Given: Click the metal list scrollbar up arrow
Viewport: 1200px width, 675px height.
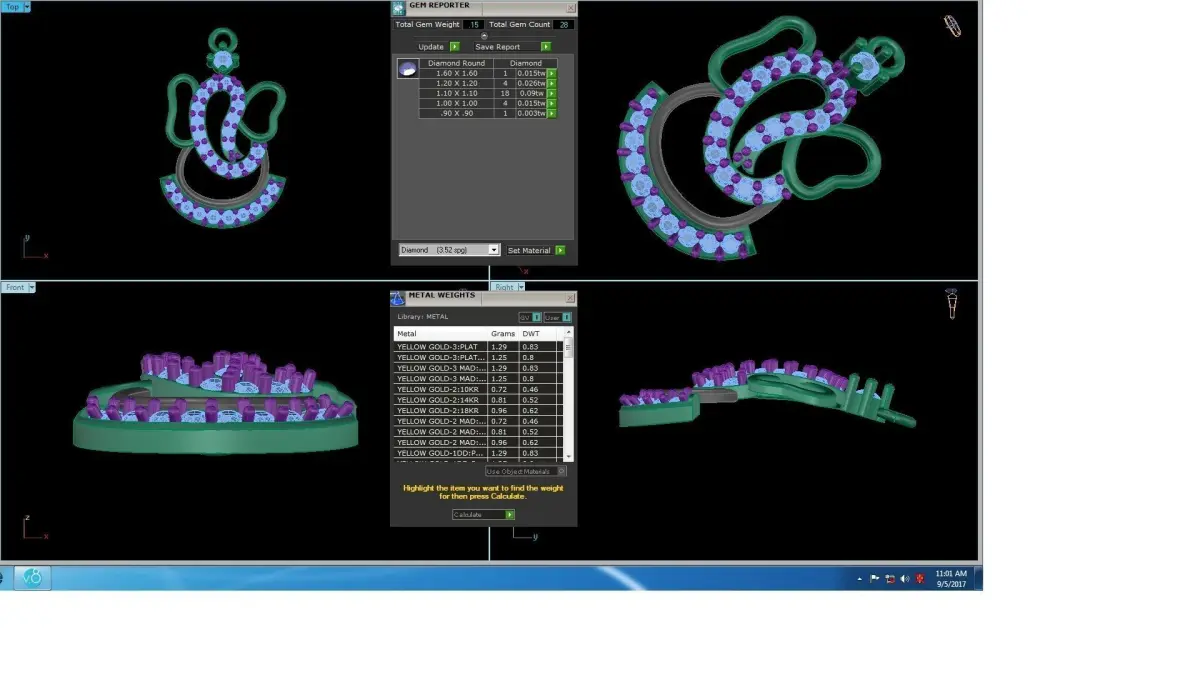Looking at the screenshot, I should coord(569,332).
